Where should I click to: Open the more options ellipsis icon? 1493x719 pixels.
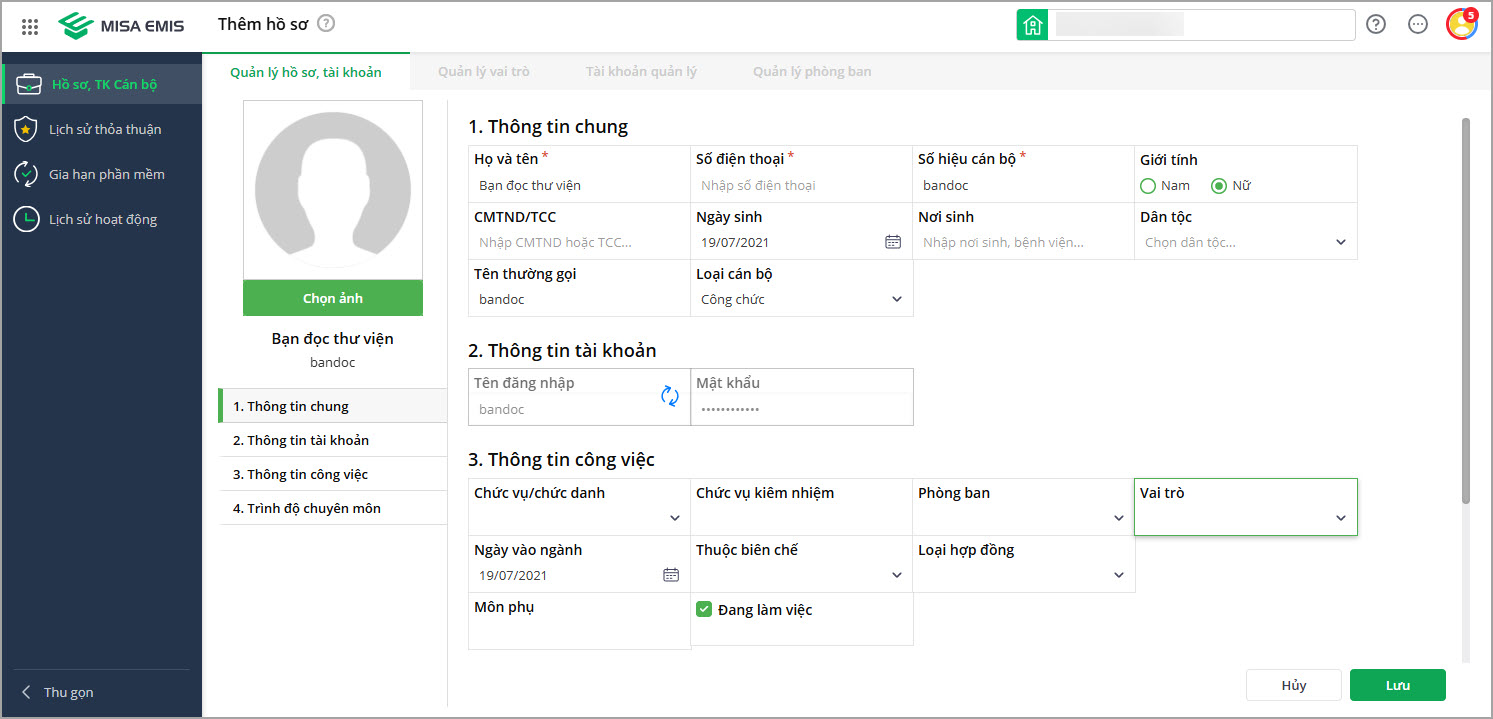pyautogui.click(x=1417, y=25)
